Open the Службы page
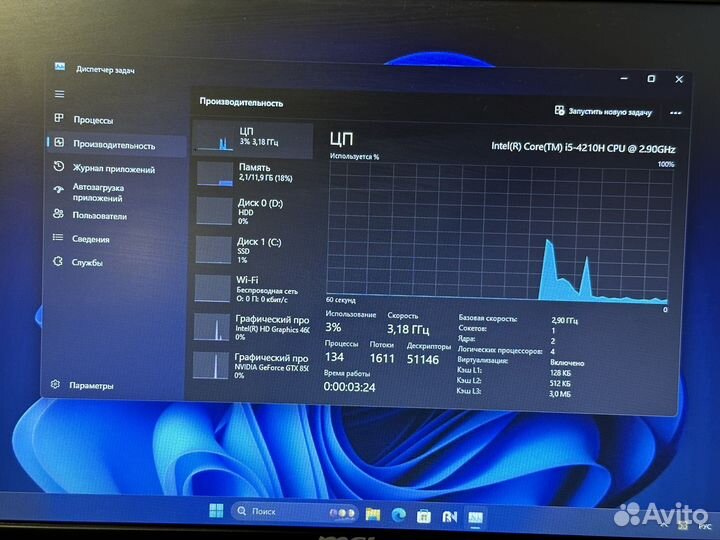This screenshot has height=540, width=720. point(87,263)
